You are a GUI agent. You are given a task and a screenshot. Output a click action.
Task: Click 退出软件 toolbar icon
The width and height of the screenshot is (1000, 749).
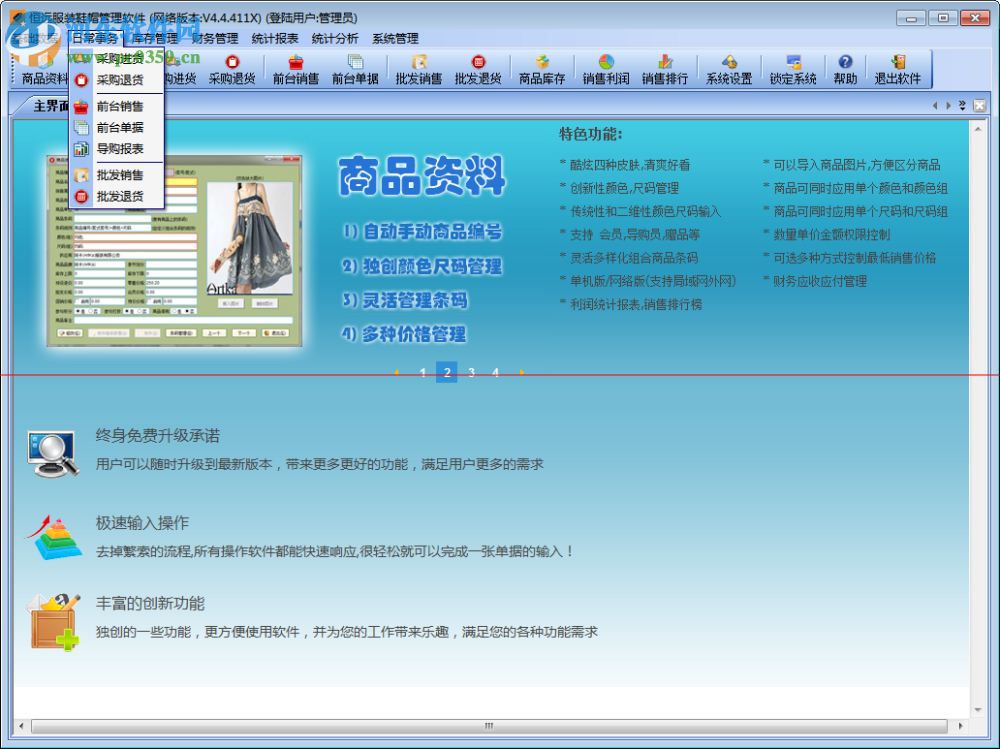(x=897, y=70)
